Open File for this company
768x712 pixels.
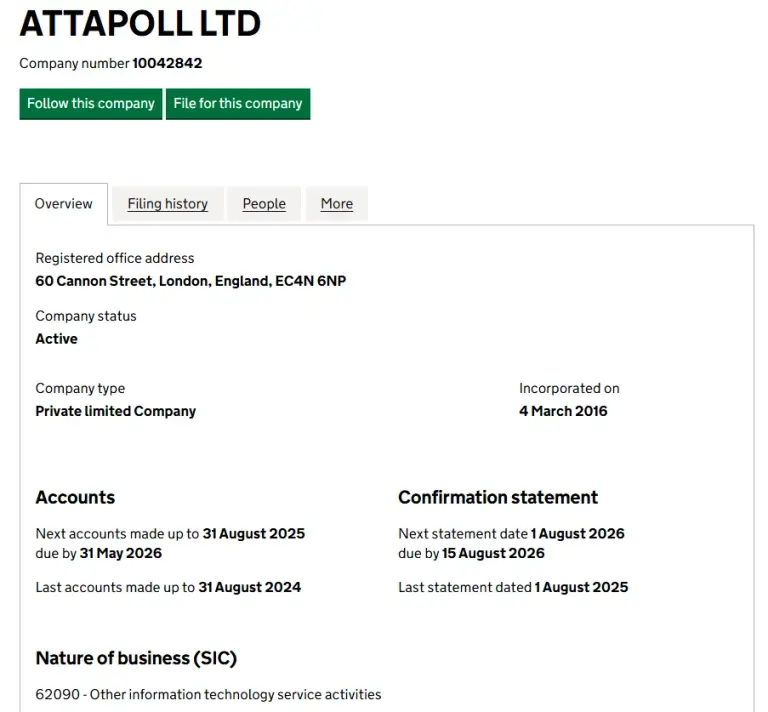coord(238,104)
